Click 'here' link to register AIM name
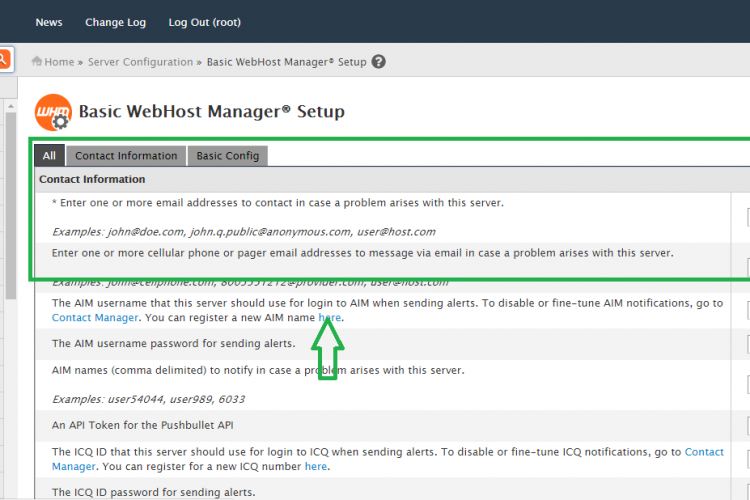 click(330, 318)
